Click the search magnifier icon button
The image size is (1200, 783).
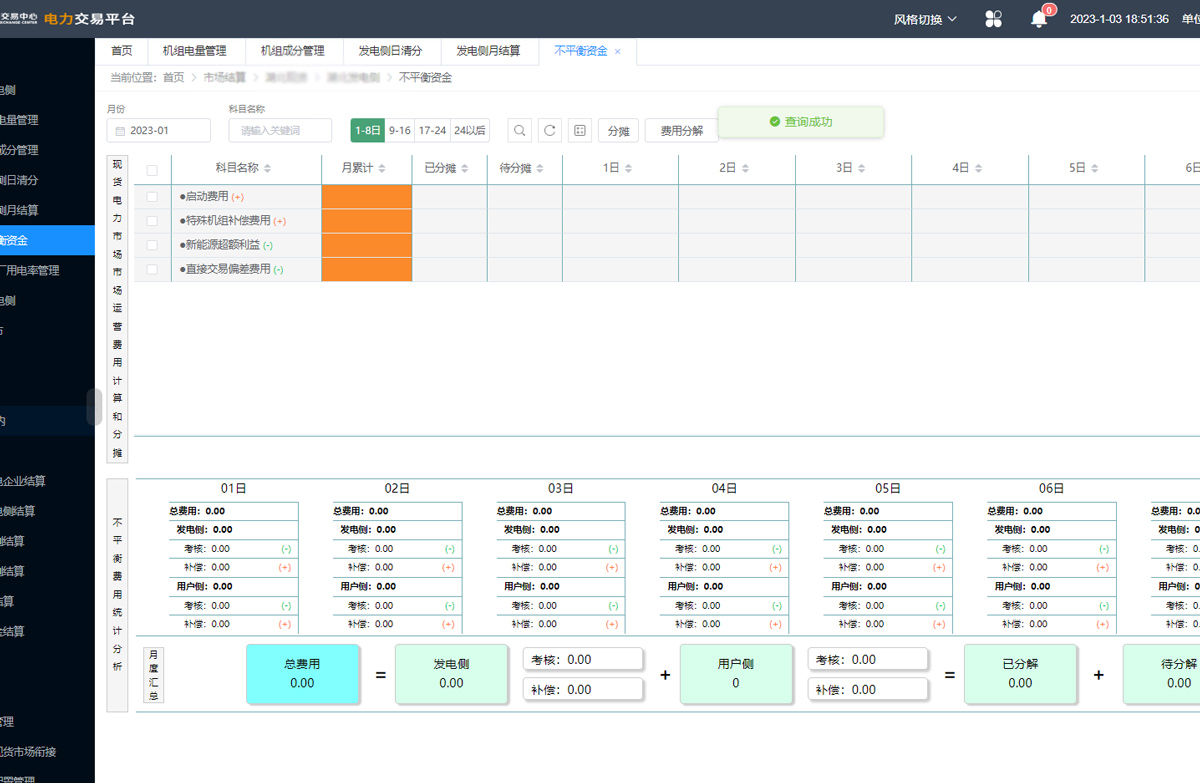(x=520, y=130)
